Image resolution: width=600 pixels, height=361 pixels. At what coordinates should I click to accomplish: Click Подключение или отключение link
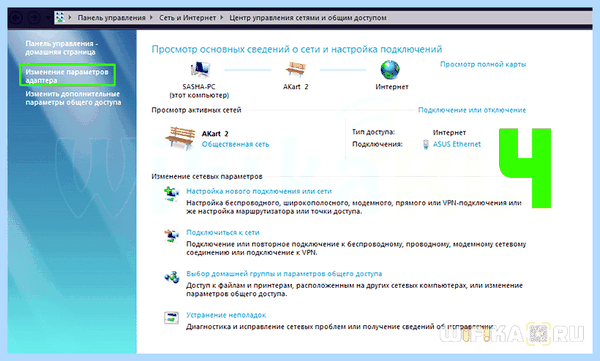click(x=472, y=110)
